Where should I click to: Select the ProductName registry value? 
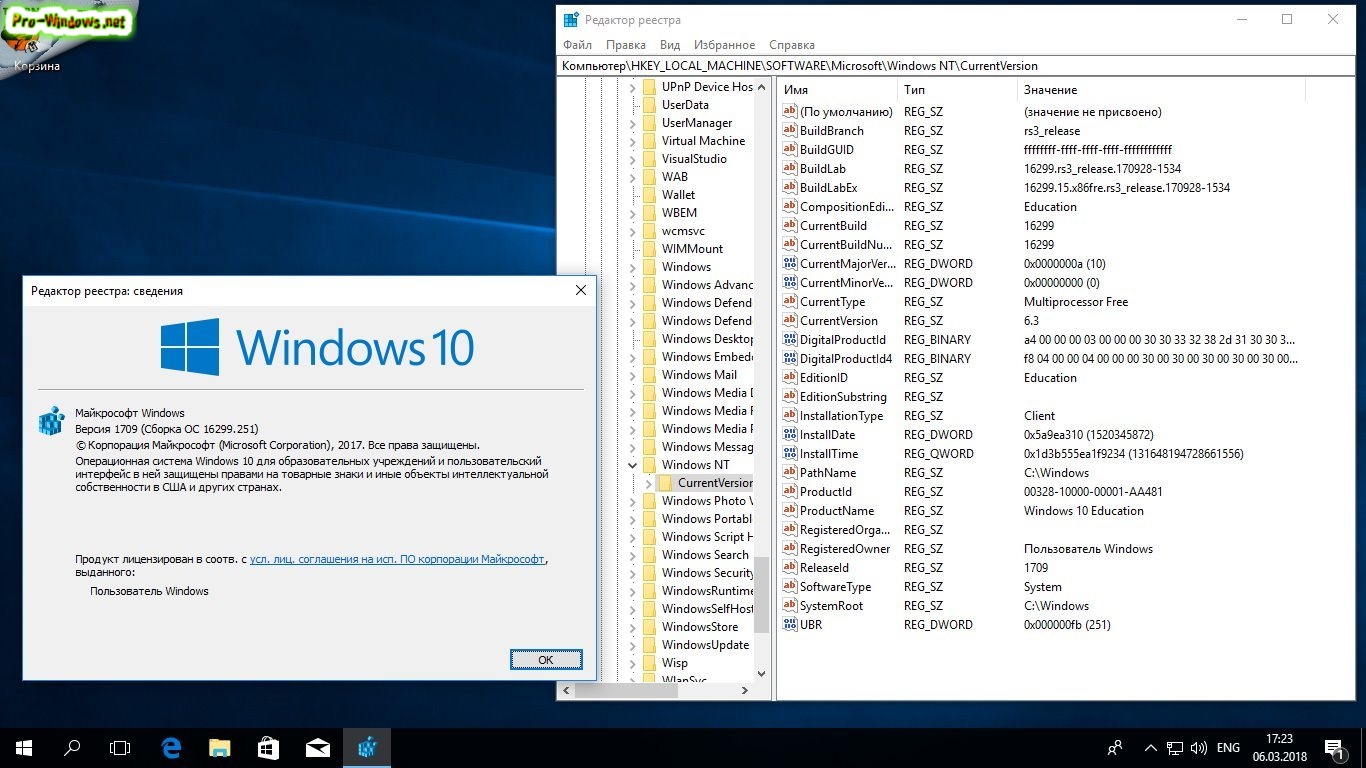click(836, 511)
